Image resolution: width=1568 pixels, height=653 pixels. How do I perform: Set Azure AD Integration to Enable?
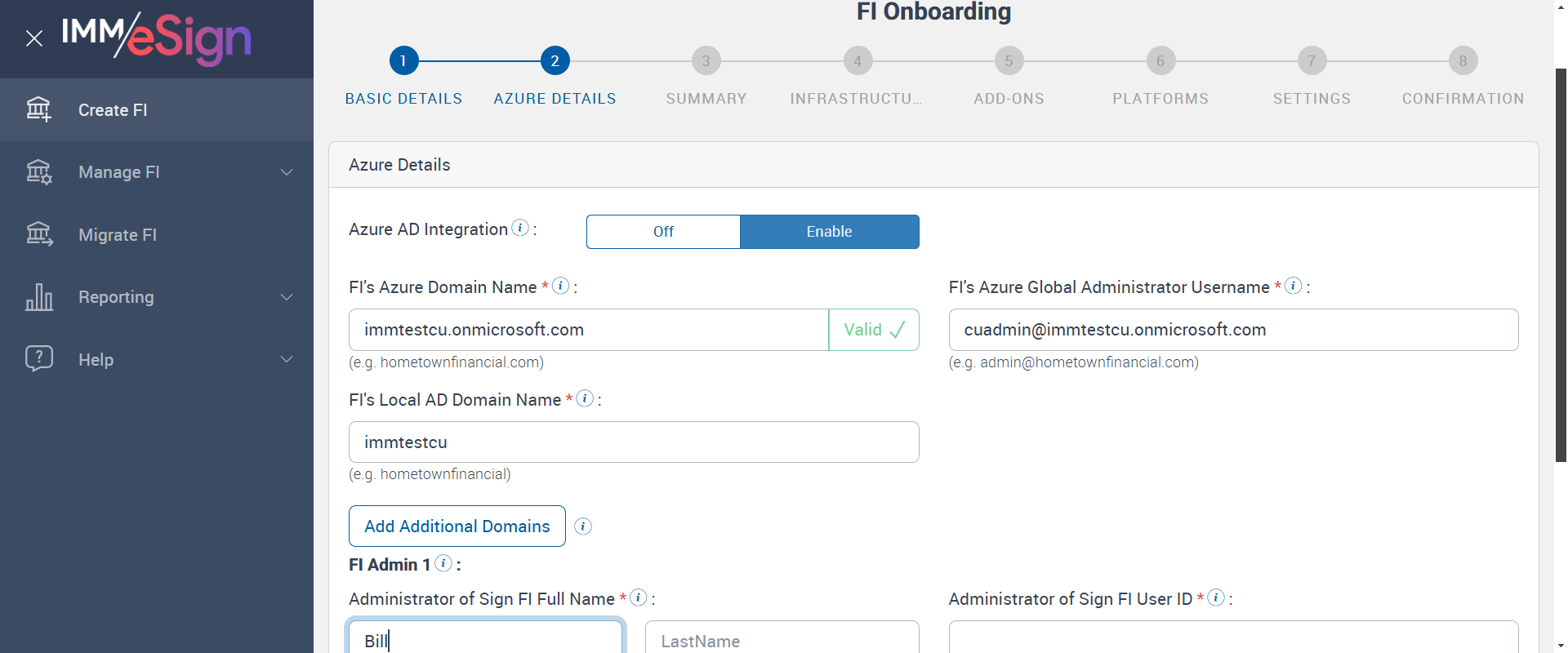point(829,232)
